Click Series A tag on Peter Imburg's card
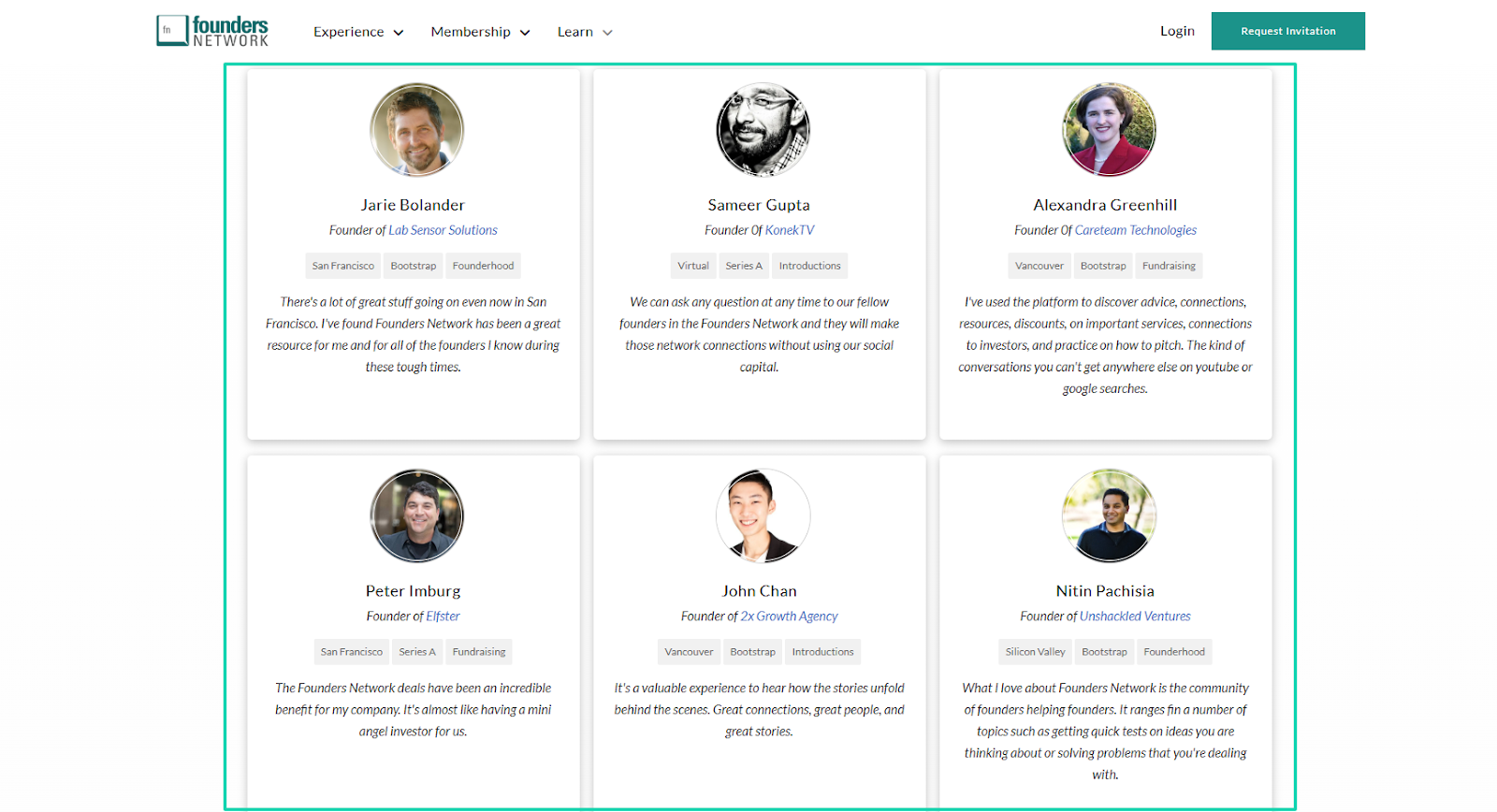 pos(417,652)
